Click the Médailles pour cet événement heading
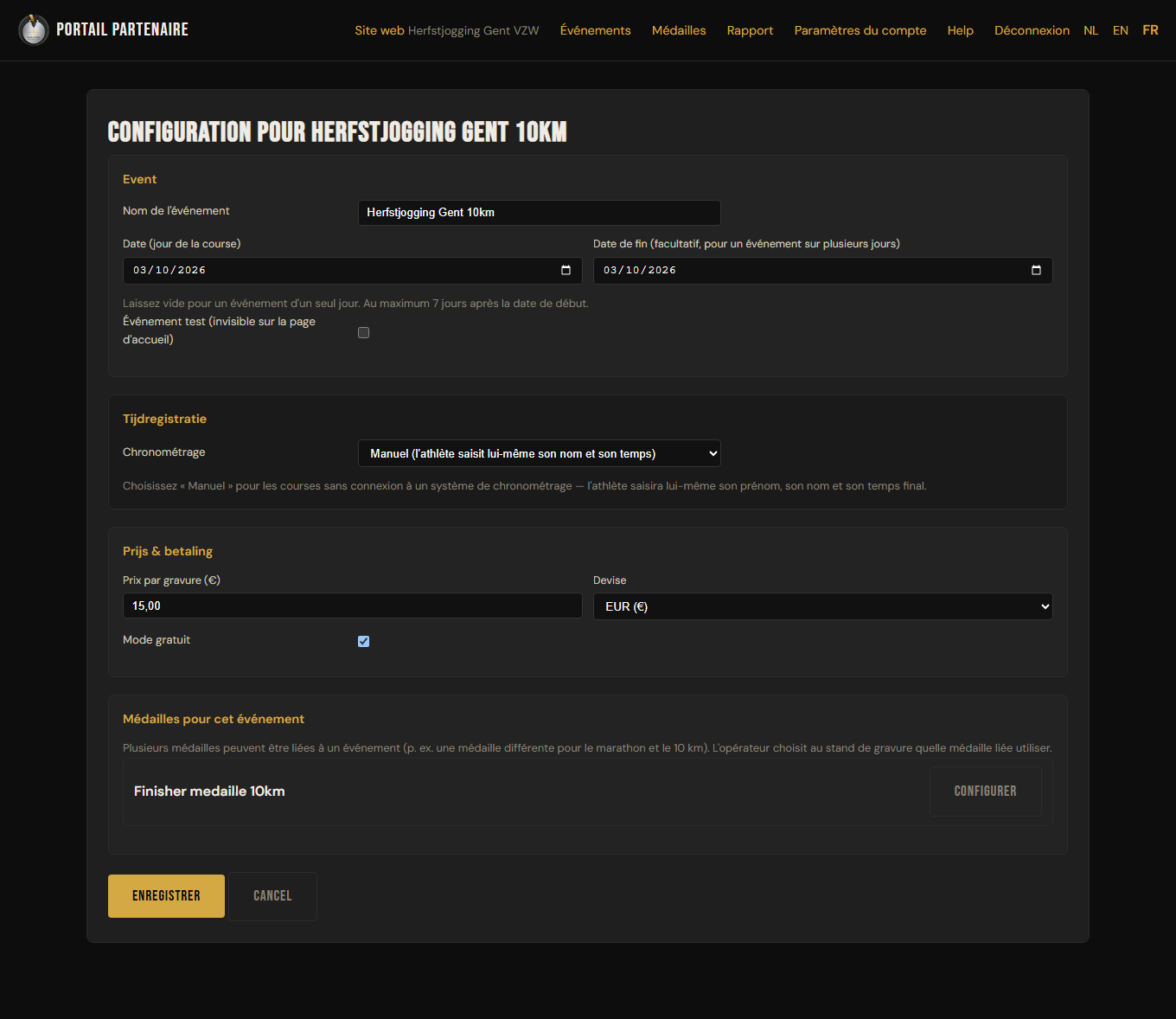This screenshot has height=1019, width=1176. click(x=214, y=719)
